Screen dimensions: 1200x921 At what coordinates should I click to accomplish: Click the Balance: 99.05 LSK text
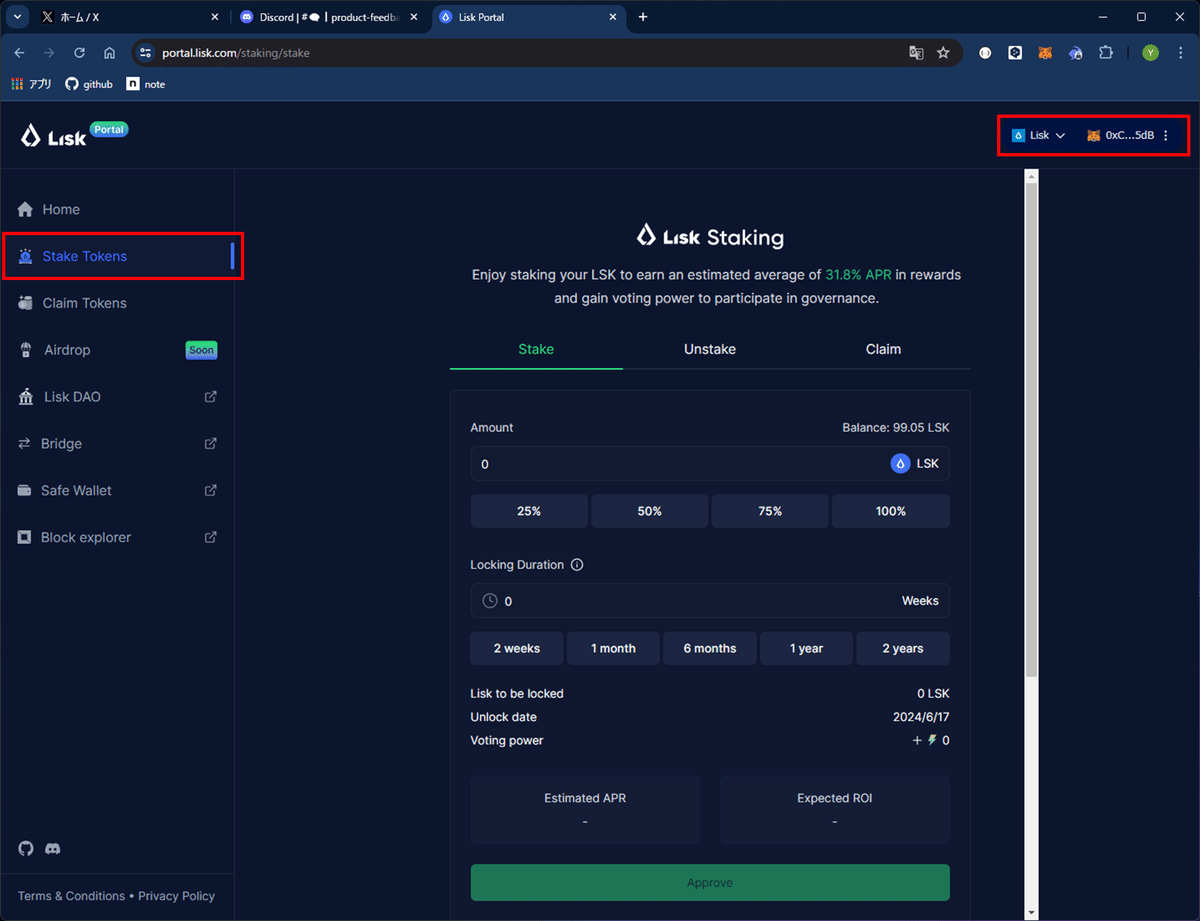(896, 427)
